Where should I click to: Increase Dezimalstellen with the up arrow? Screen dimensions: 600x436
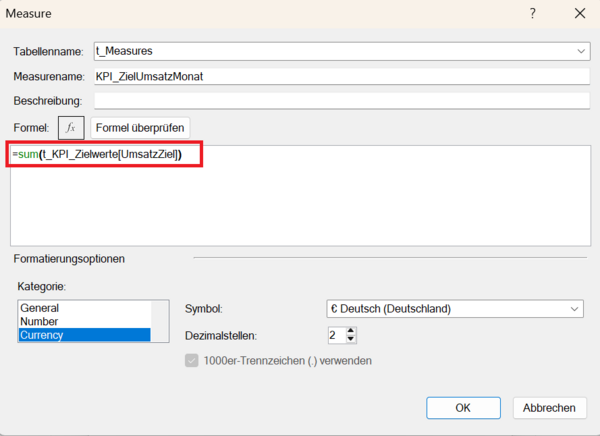[x=351, y=330]
